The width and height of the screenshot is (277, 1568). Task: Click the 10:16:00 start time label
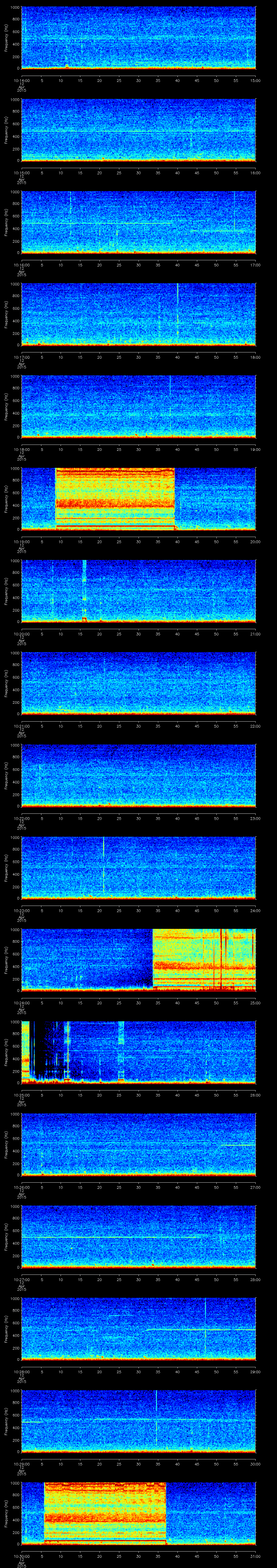tap(21, 265)
